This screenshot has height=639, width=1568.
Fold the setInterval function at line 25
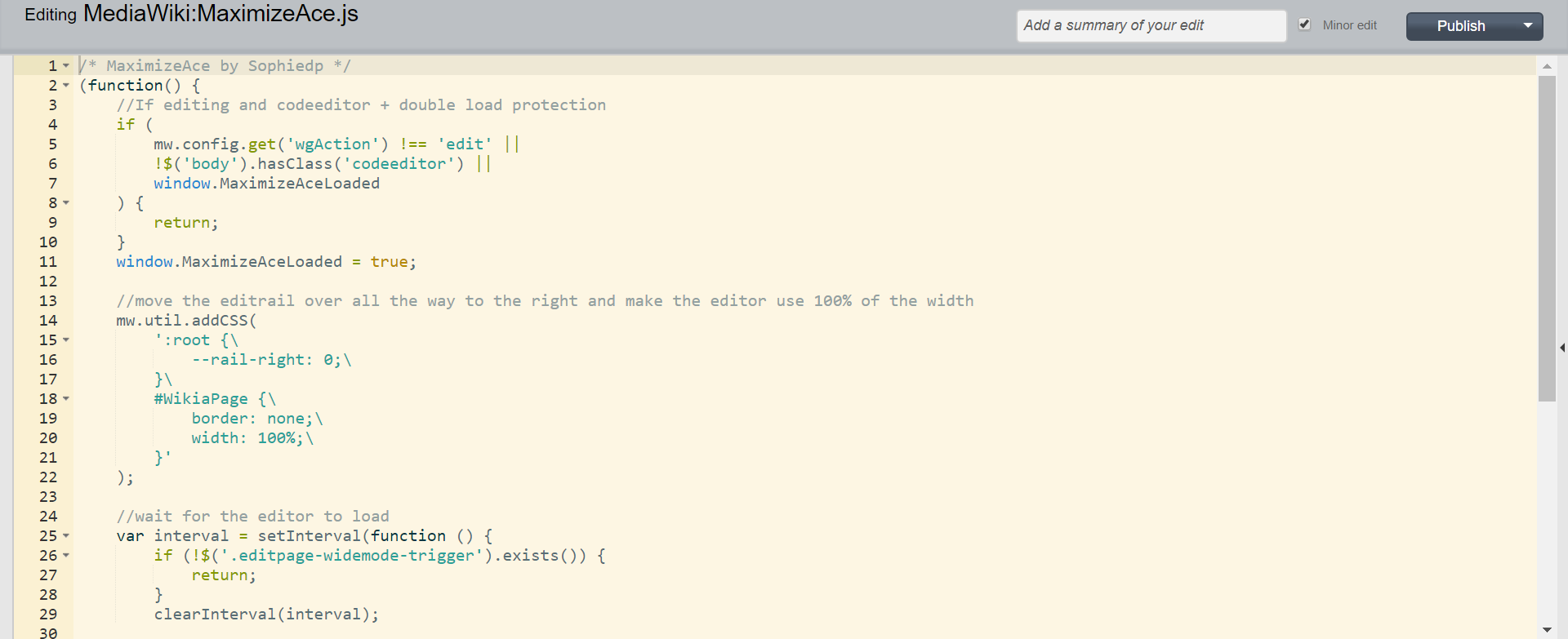tap(66, 536)
